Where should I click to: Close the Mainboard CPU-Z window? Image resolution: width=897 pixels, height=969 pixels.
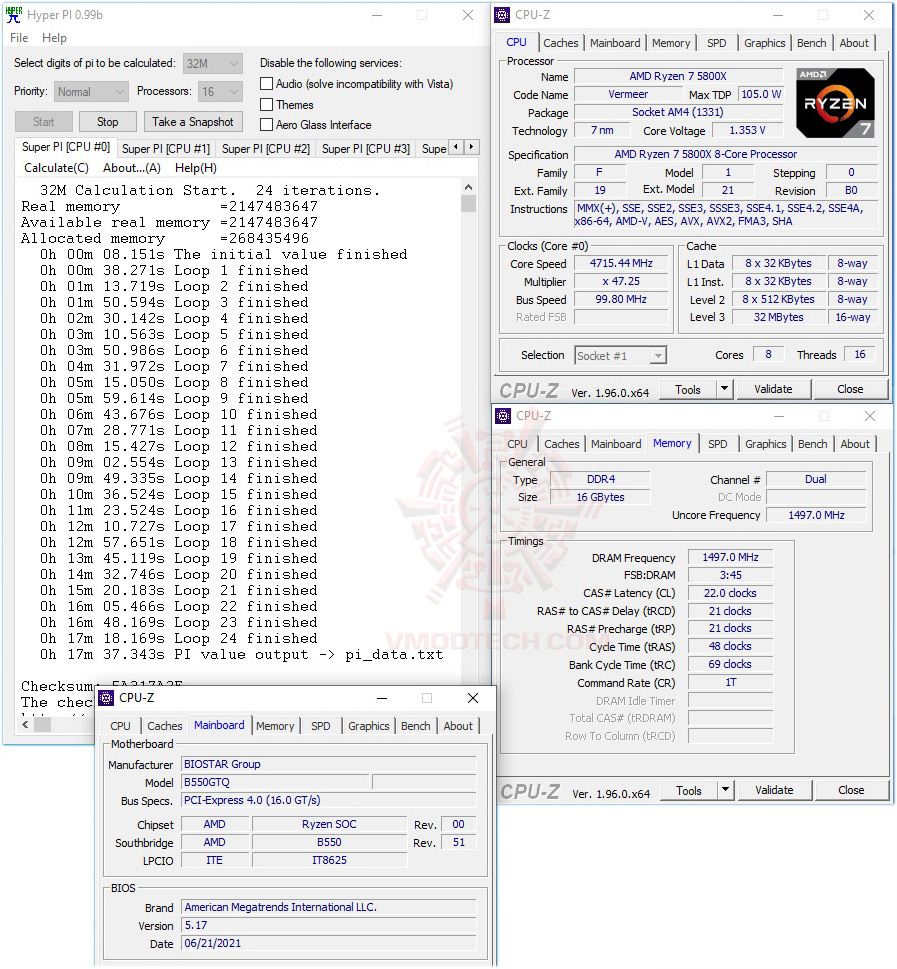point(473,698)
